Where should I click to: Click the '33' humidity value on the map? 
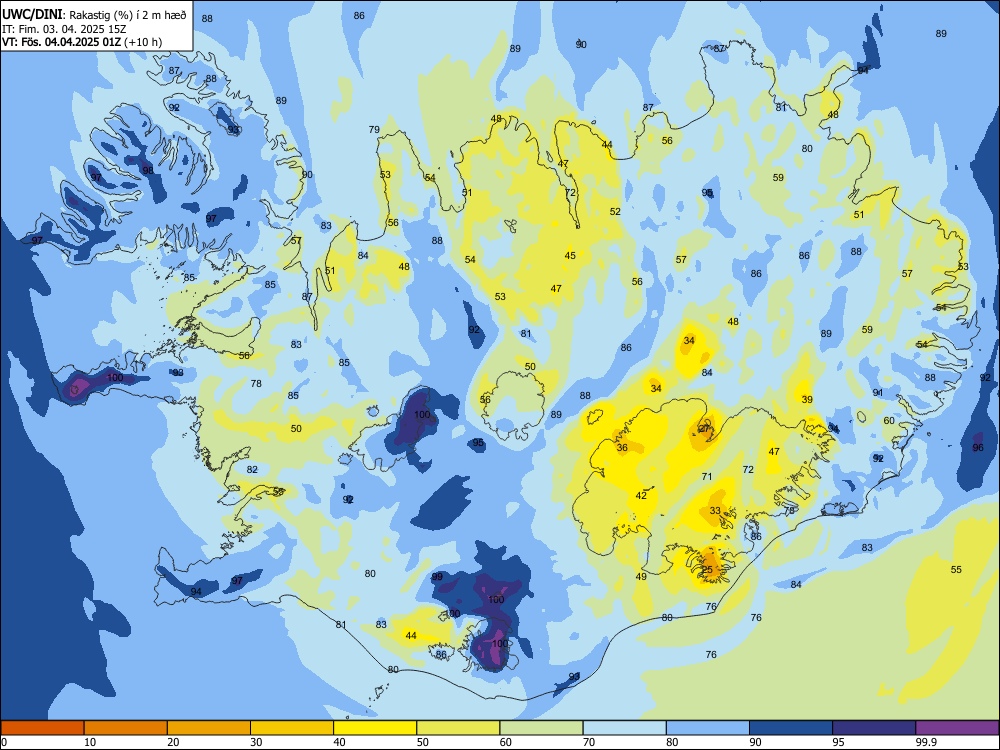click(715, 510)
